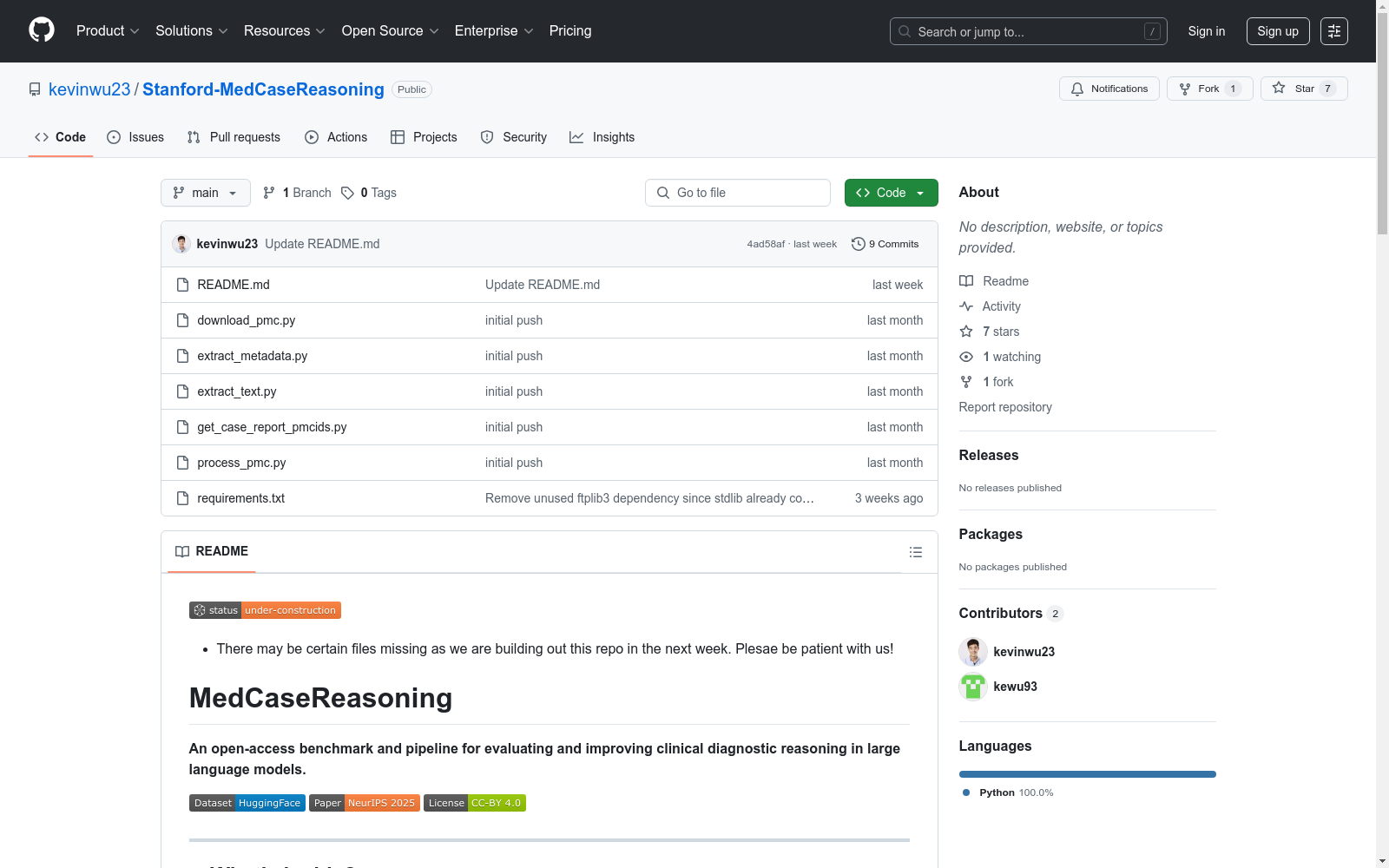Click the file icon beside download_pmc.py

click(182, 320)
